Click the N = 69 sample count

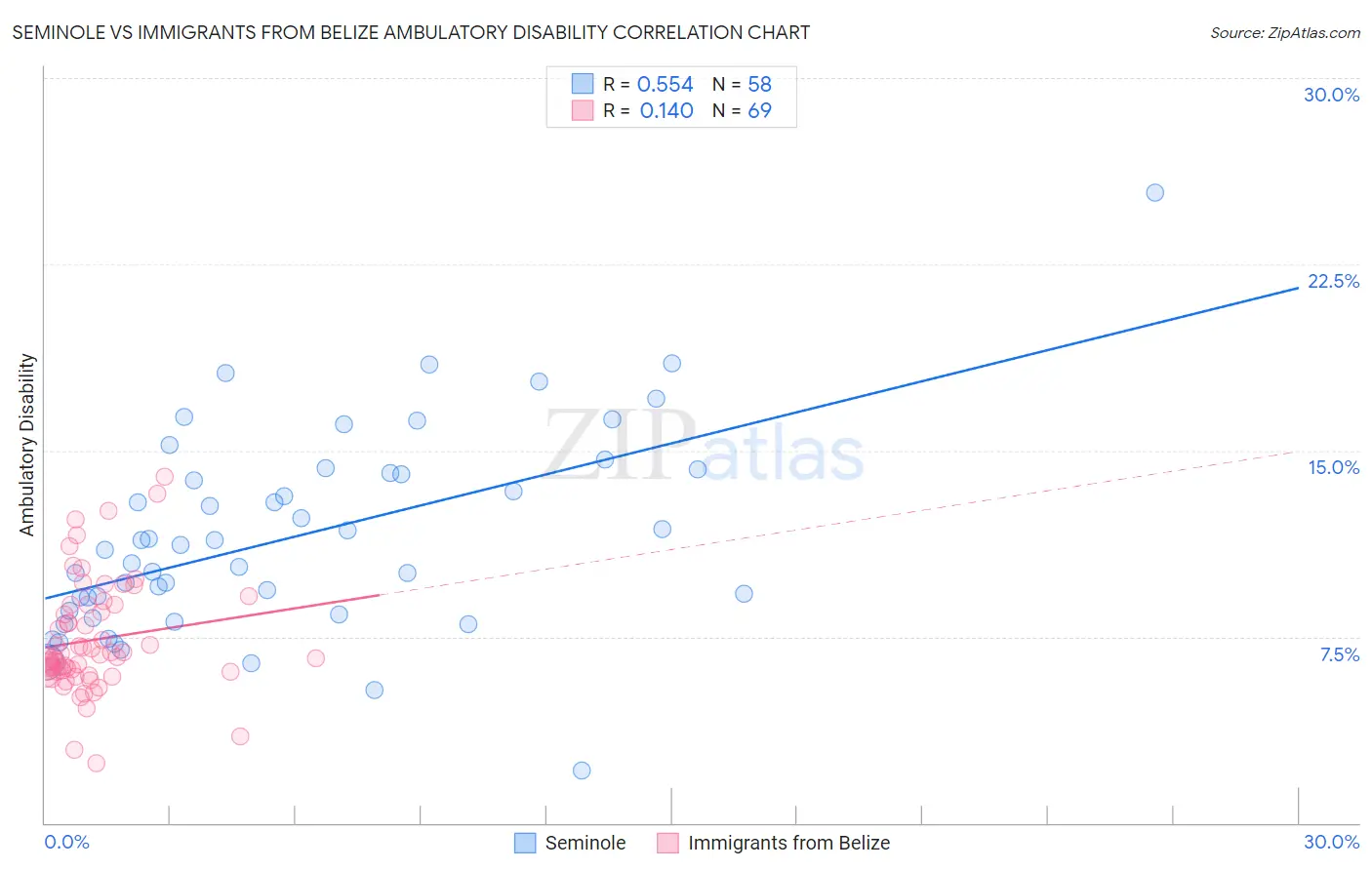(x=742, y=110)
